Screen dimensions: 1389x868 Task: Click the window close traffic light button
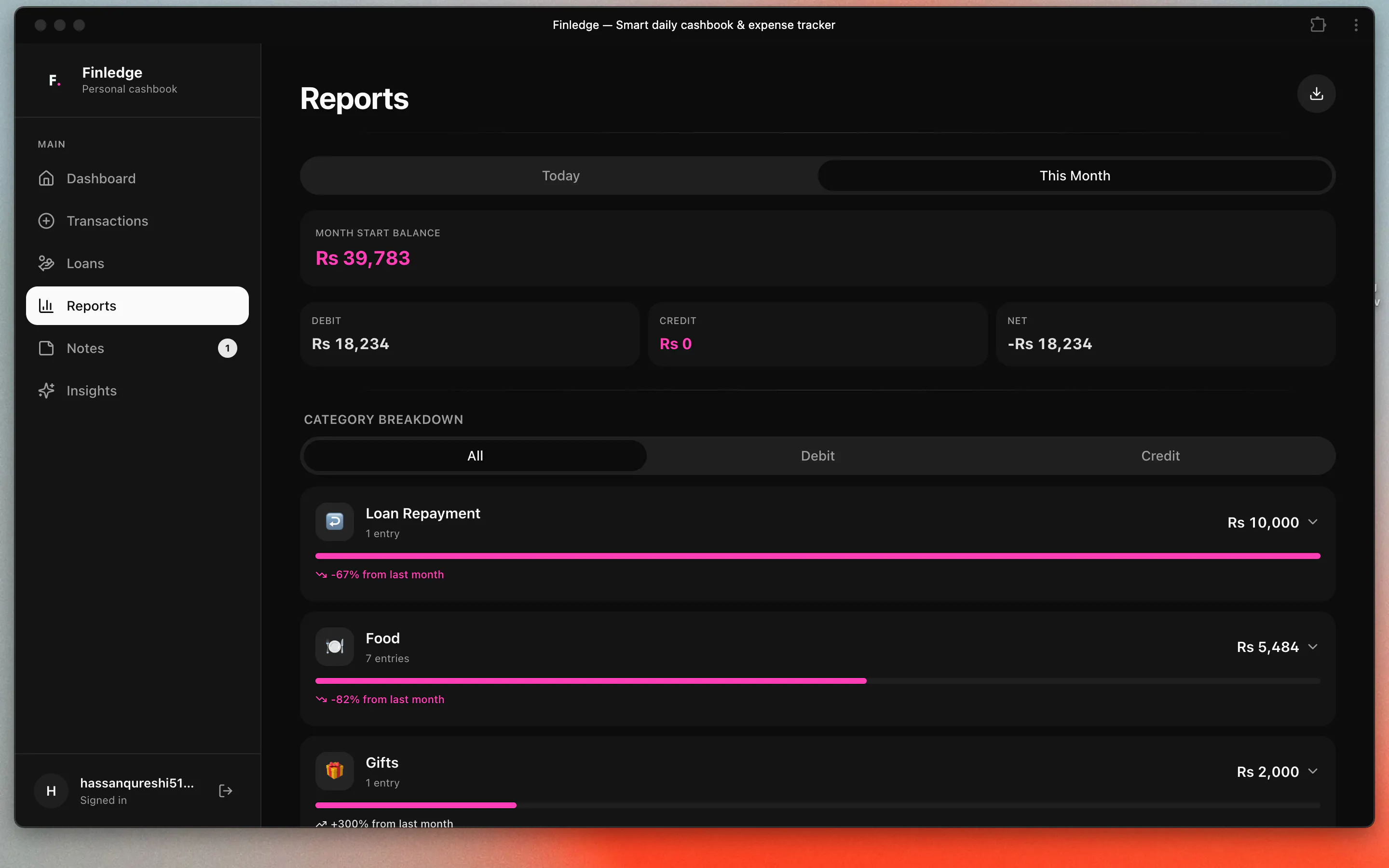(40, 25)
